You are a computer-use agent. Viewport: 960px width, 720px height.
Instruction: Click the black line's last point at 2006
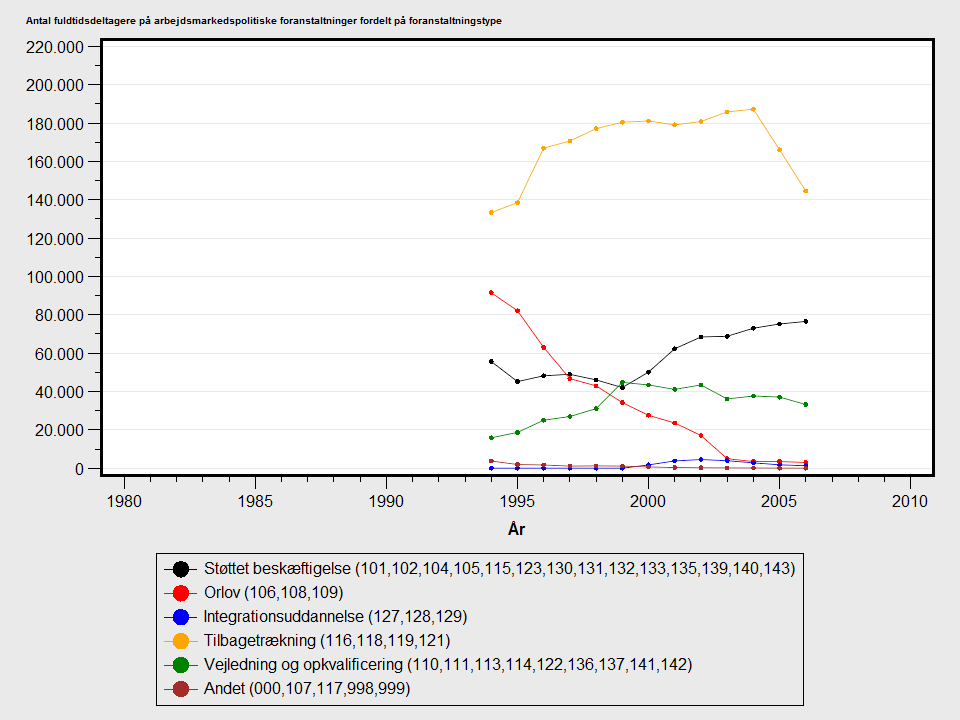[x=805, y=321]
